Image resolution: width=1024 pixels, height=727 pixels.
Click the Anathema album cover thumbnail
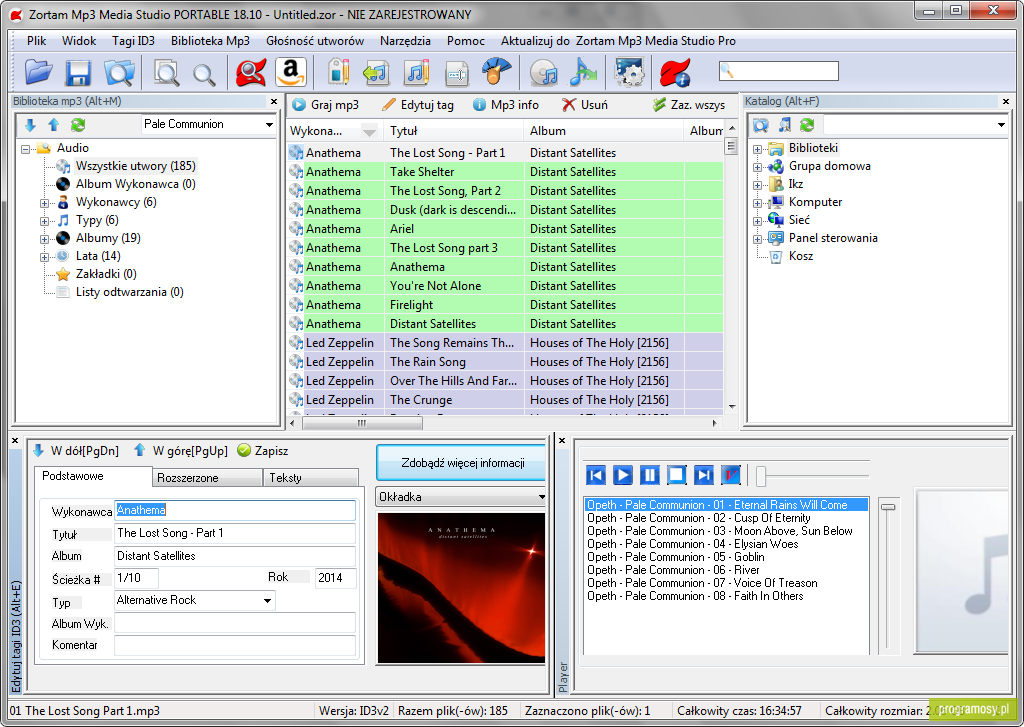pyautogui.click(x=461, y=588)
